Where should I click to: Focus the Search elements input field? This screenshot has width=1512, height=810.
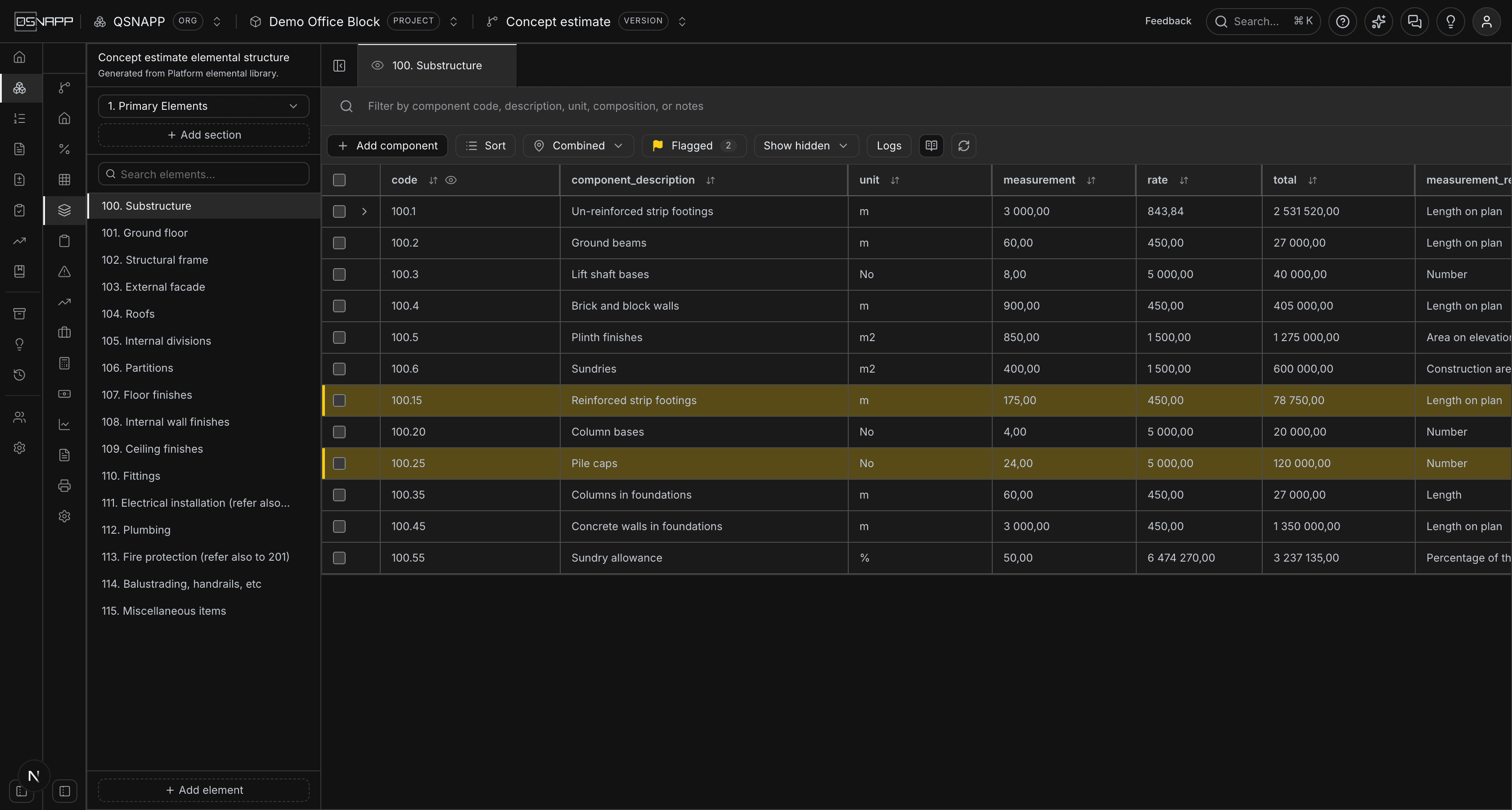pyautogui.click(x=204, y=174)
